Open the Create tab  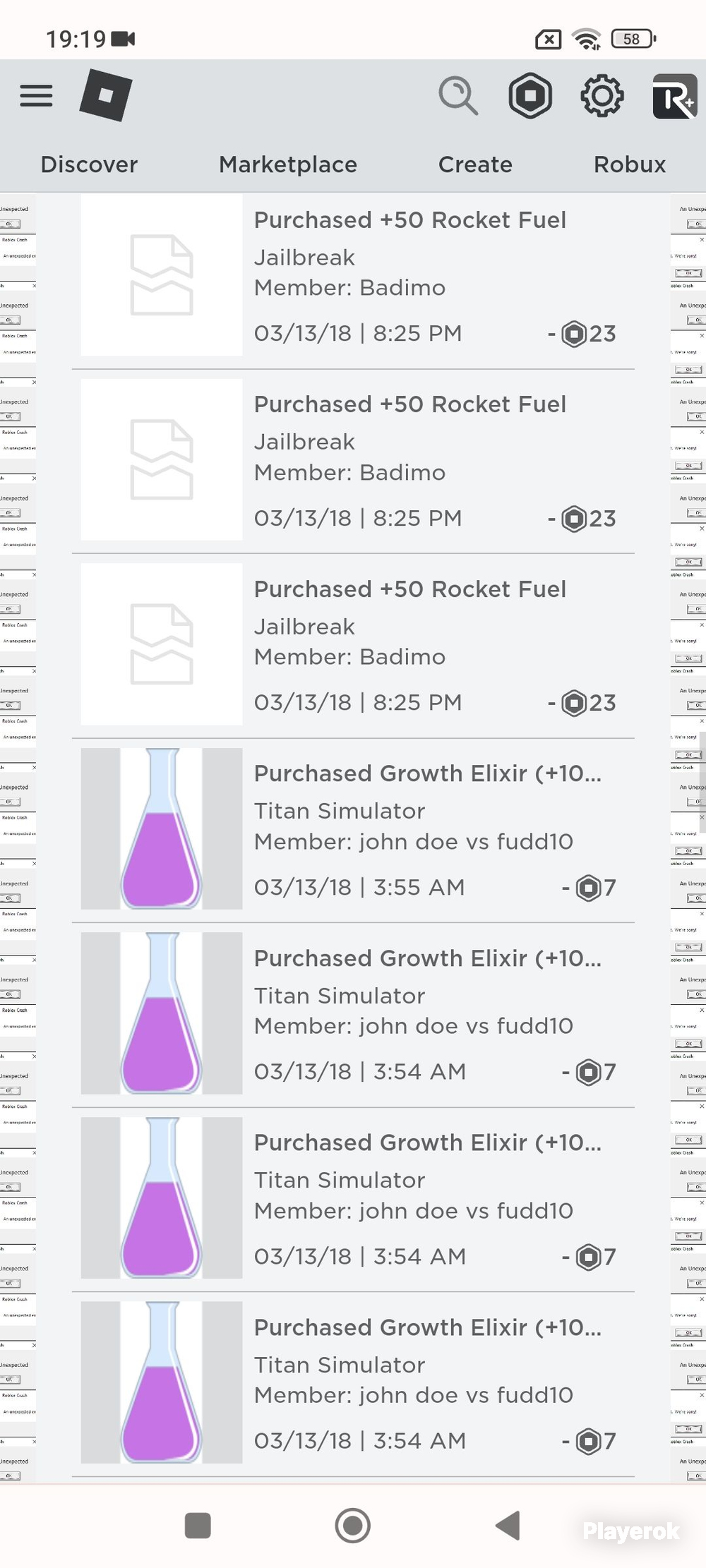point(475,164)
